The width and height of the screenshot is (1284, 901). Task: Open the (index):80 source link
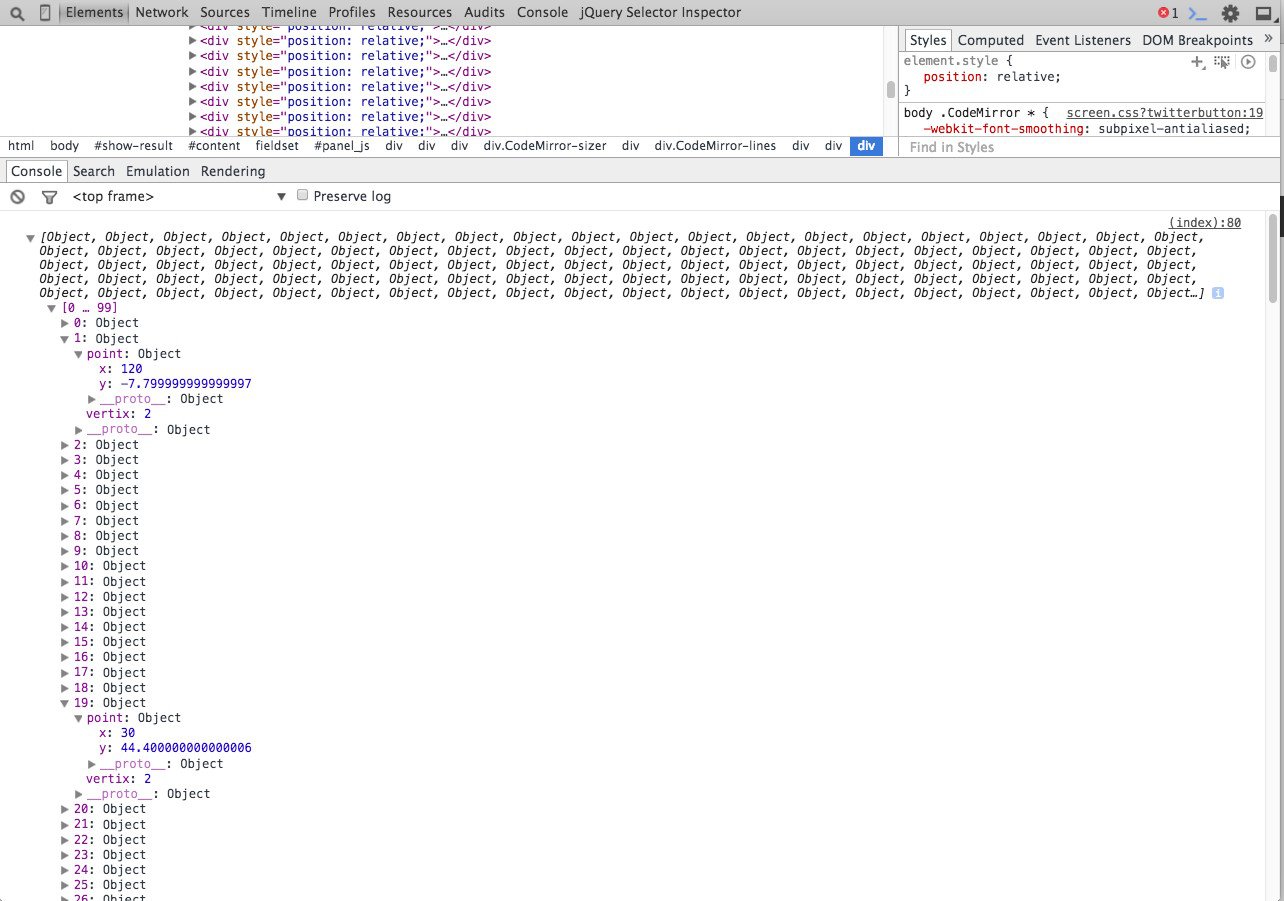tap(1205, 223)
